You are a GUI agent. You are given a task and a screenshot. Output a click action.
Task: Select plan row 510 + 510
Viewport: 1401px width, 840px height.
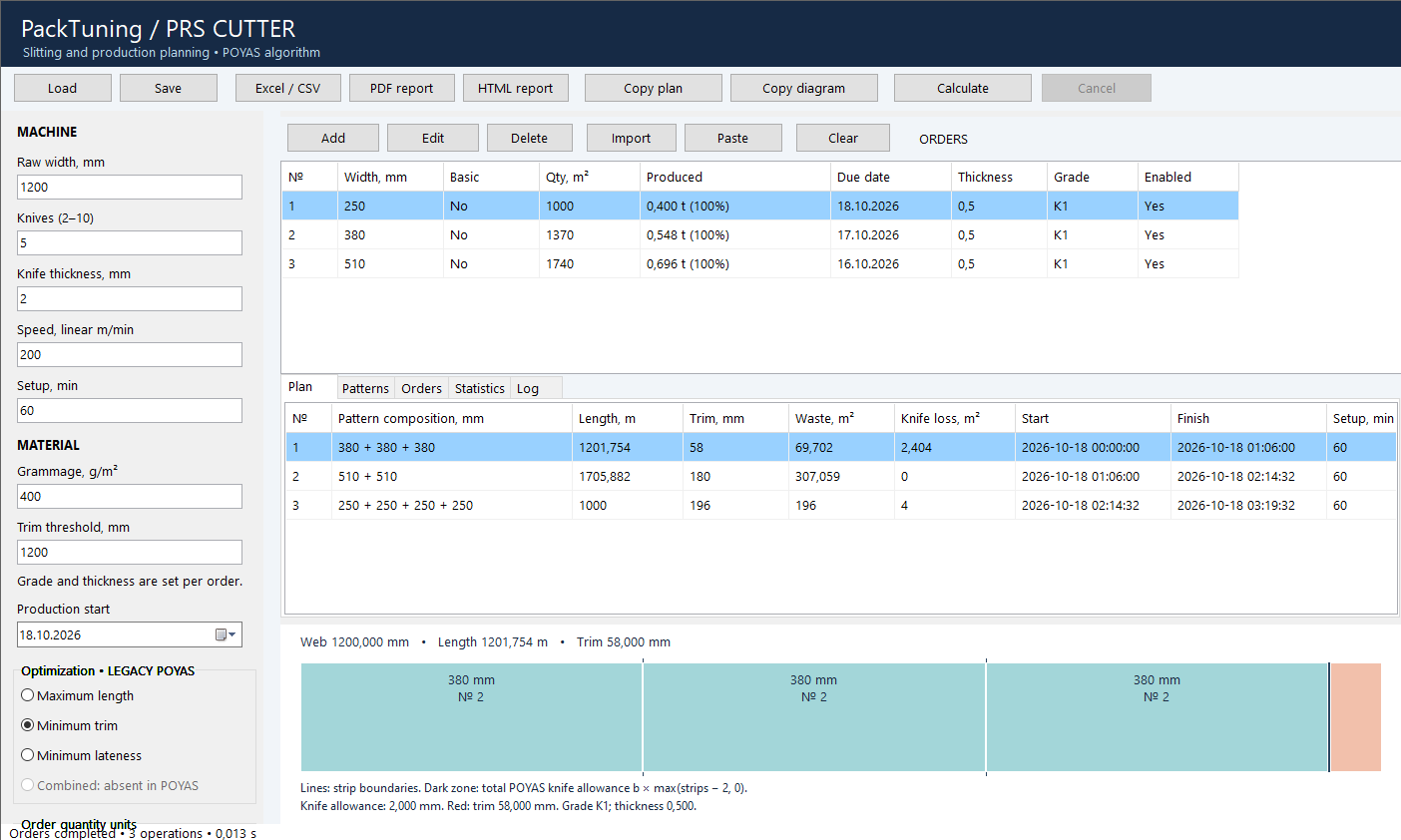841,476
